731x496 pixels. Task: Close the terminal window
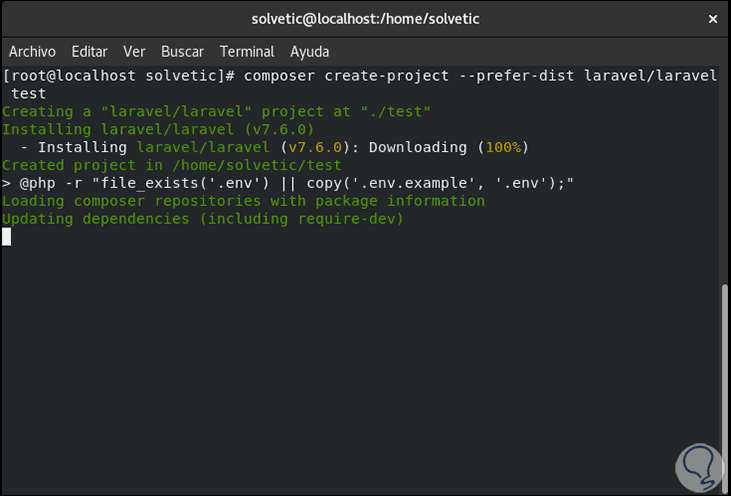pyautogui.click(x=712, y=19)
